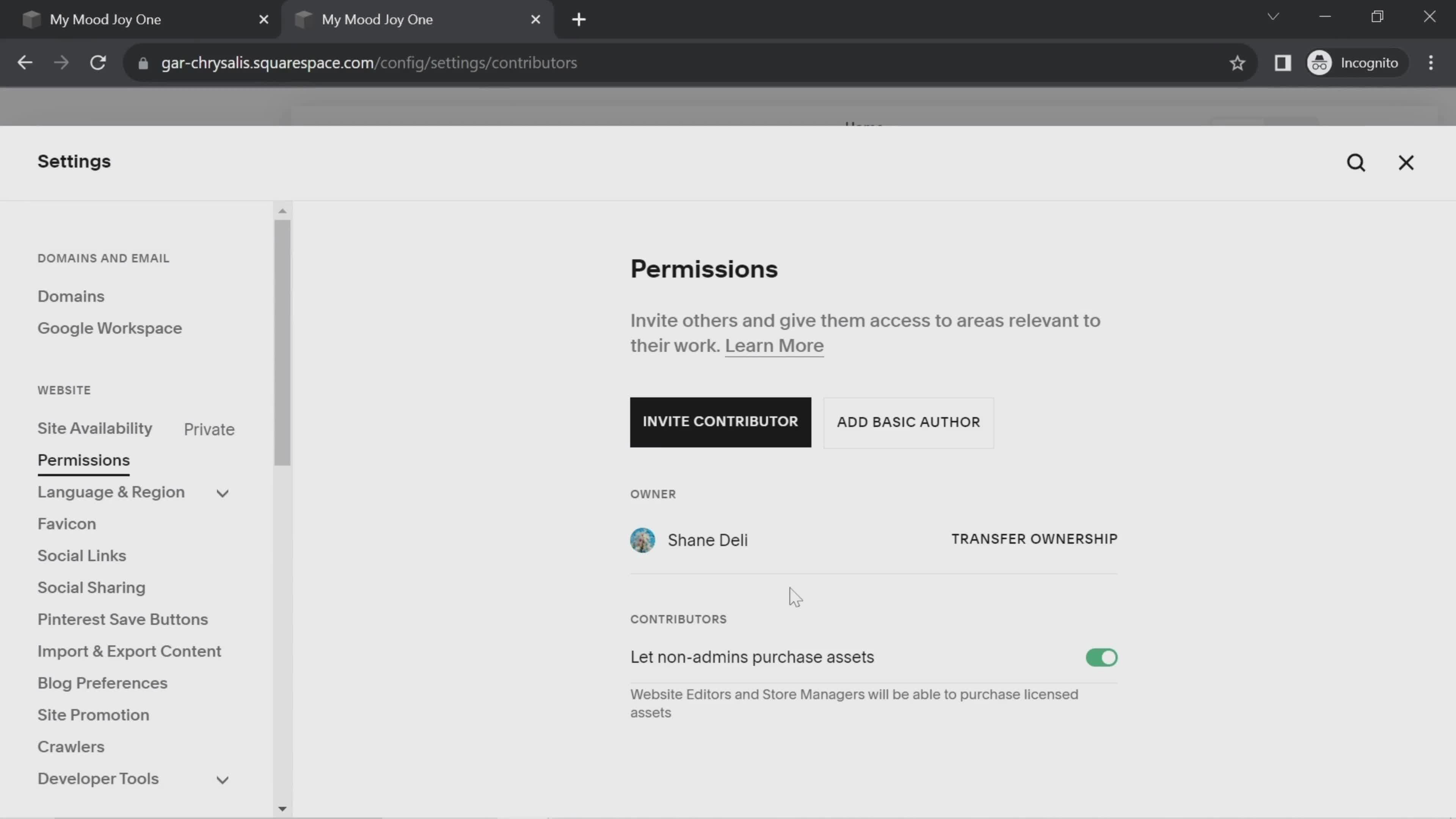Follow the Learn More link
Image resolution: width=1456 pixels, height=819 pixels.
[774, 345]
